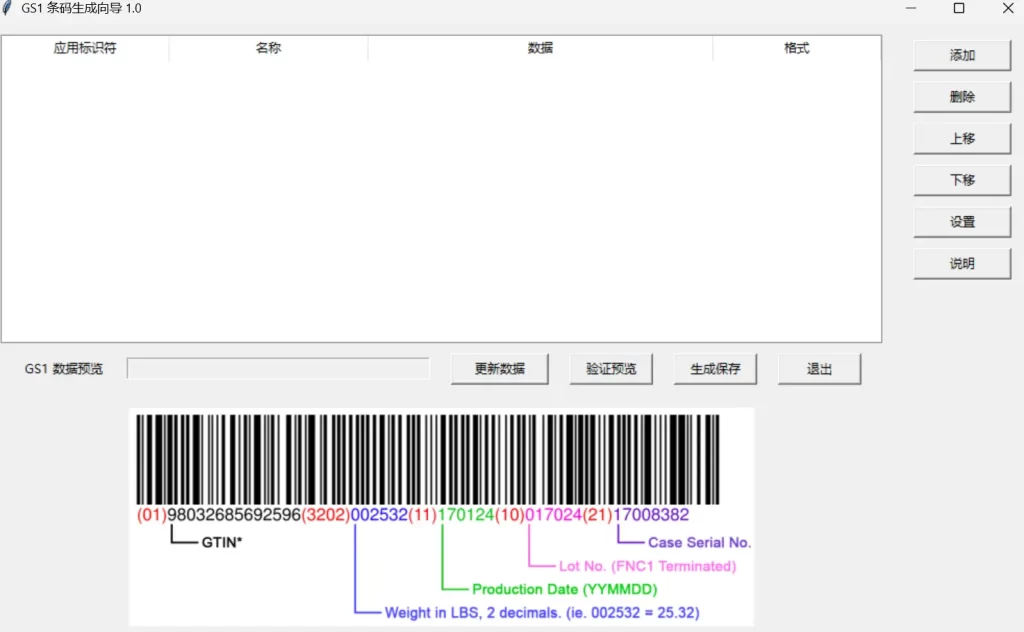1024x632 pixels.
Task: Minimize the GS1 条码生成向导 window
Action: coord(911,8)
